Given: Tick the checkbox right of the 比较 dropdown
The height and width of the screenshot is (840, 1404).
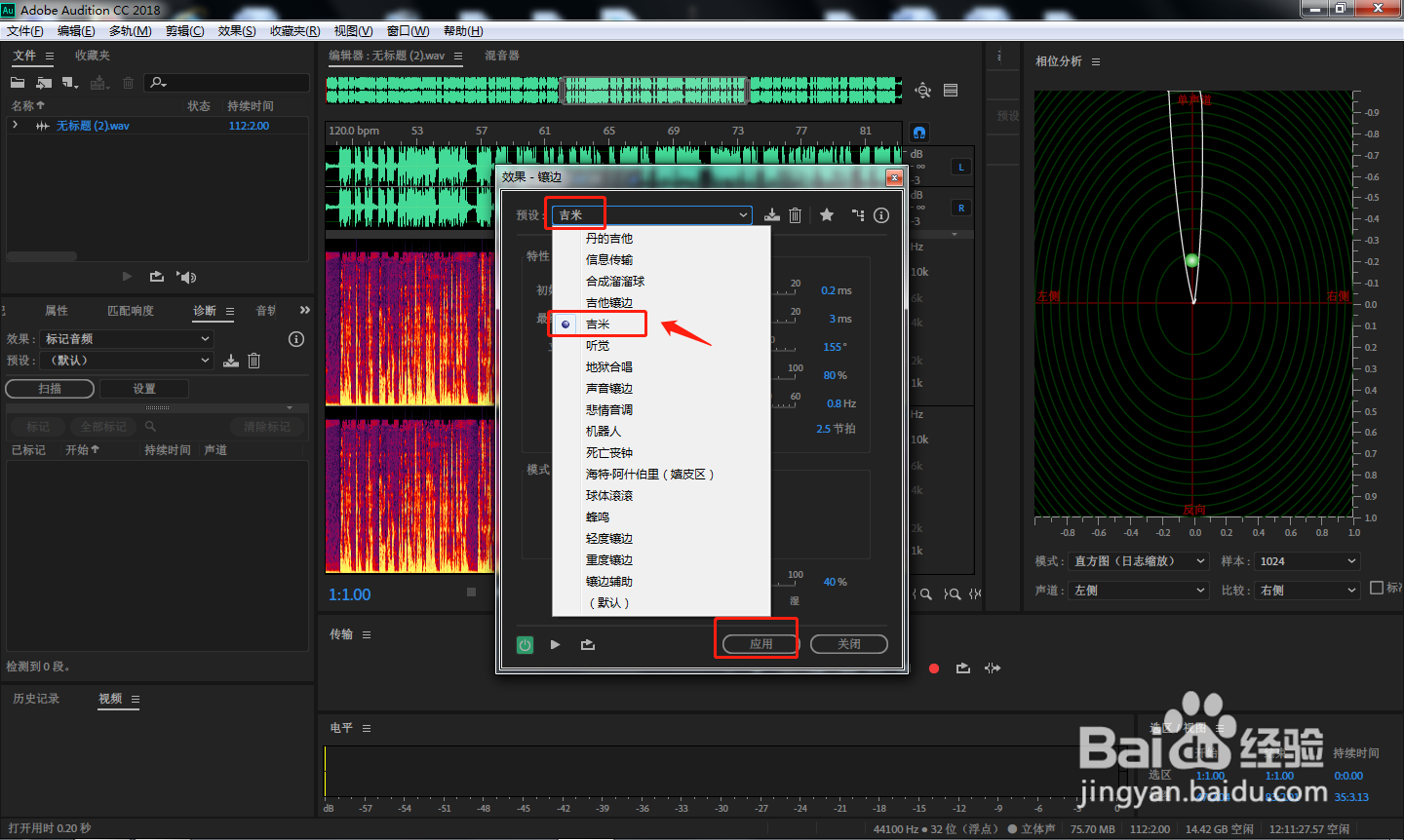Looking at the screenshot, I should [x=1377, y=588].
